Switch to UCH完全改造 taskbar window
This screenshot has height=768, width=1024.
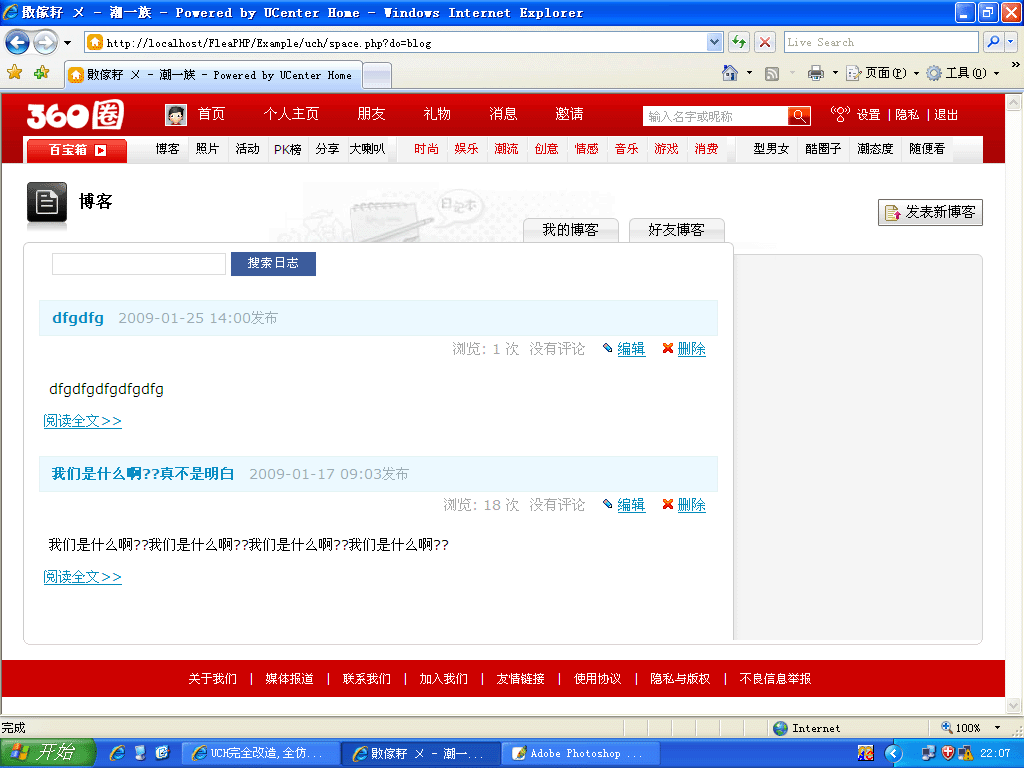click(261, 754)
